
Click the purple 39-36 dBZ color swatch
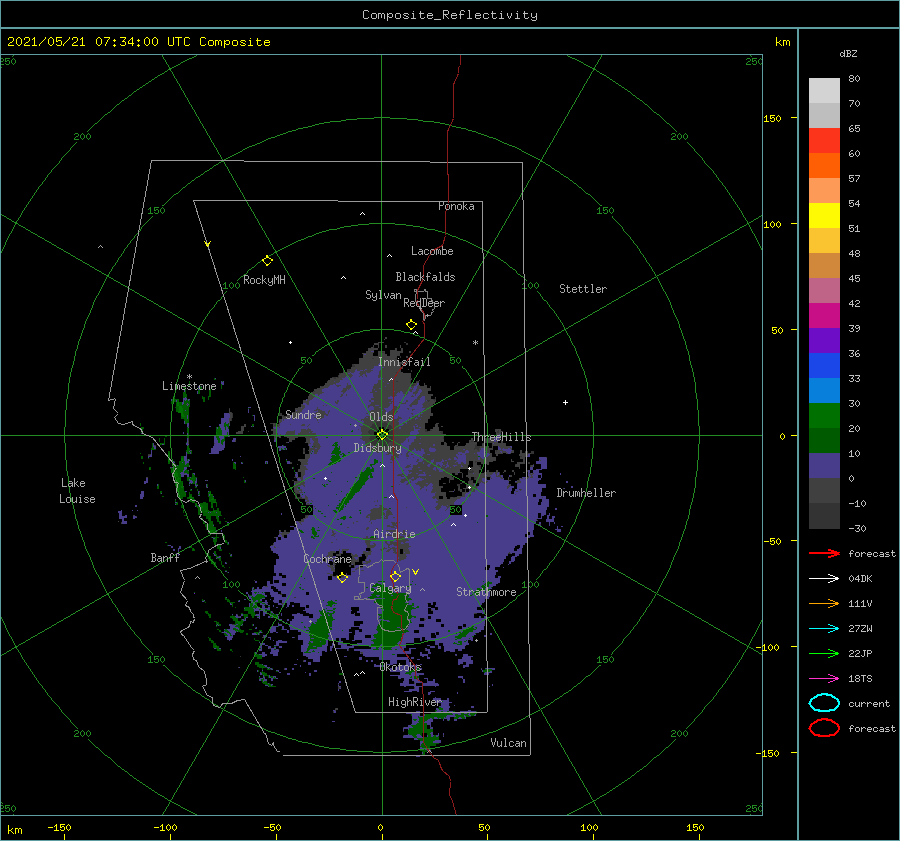click(824, 341)
